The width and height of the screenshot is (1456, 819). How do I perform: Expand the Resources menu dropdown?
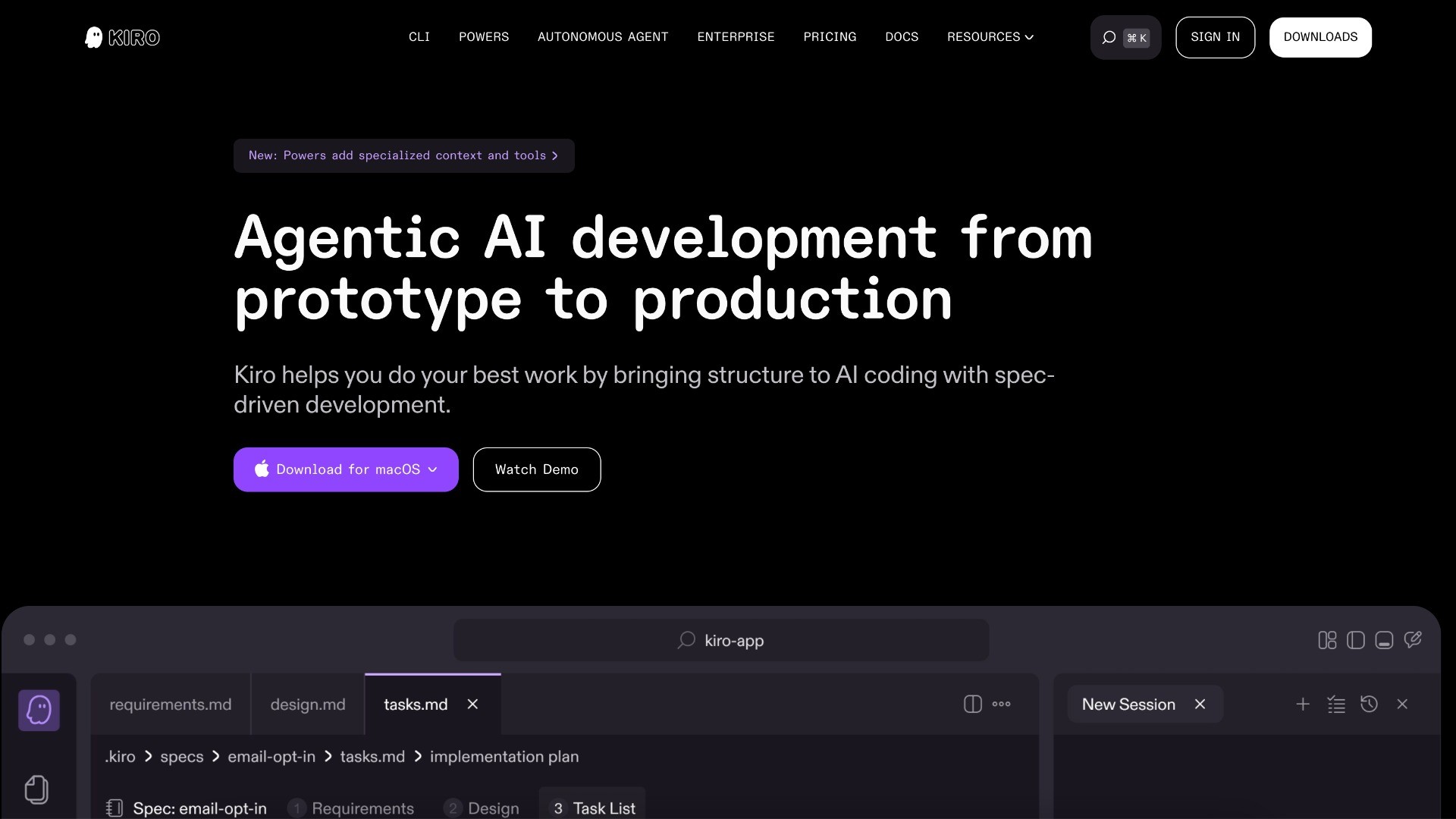(990, 37)
